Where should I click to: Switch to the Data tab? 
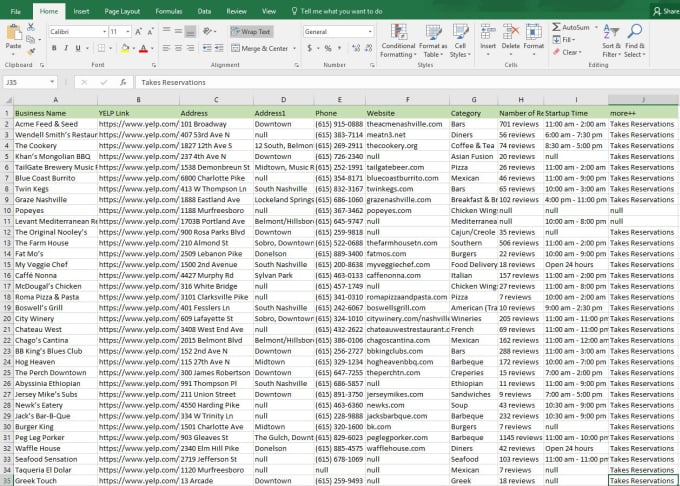(204, 11)
